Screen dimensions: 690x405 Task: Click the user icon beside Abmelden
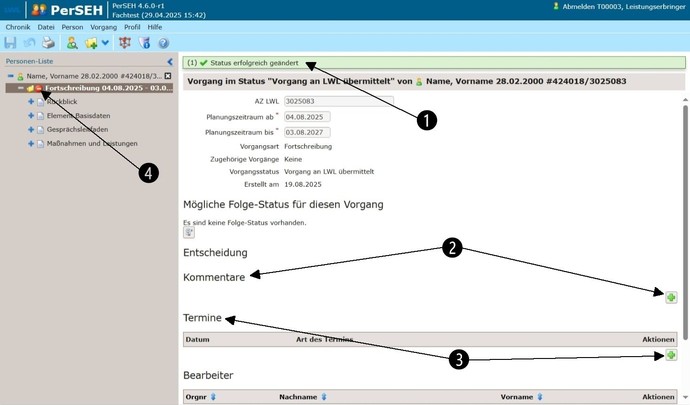556,6
